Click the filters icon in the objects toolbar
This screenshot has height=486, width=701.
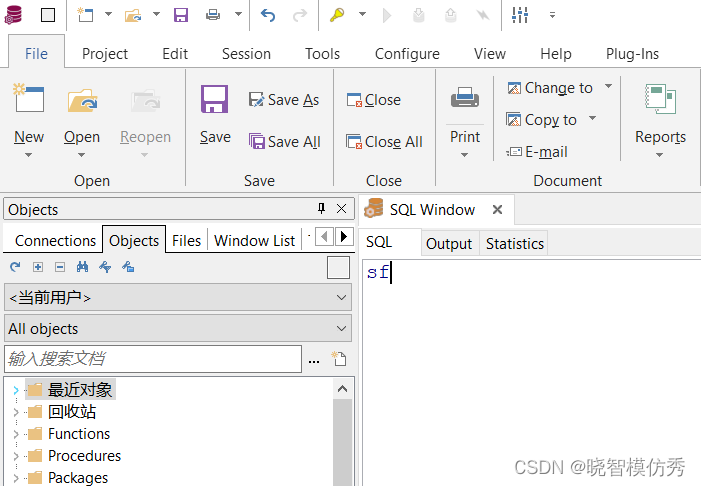point(105,267)
